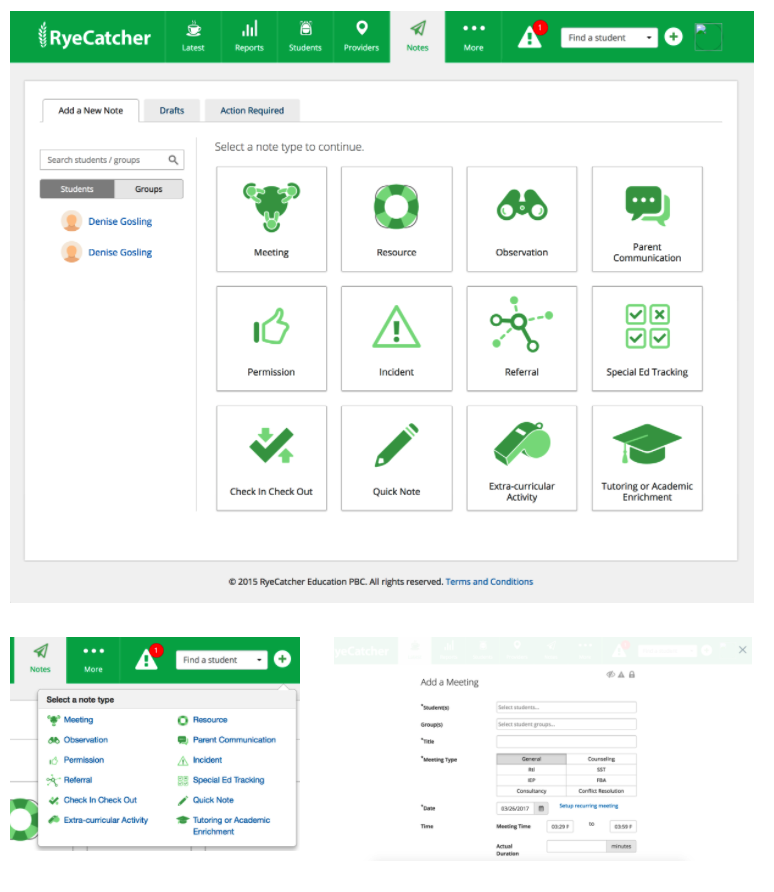The image size is (774, 892).
Task: Click the RyeCatcher logo
Action: 94,37
